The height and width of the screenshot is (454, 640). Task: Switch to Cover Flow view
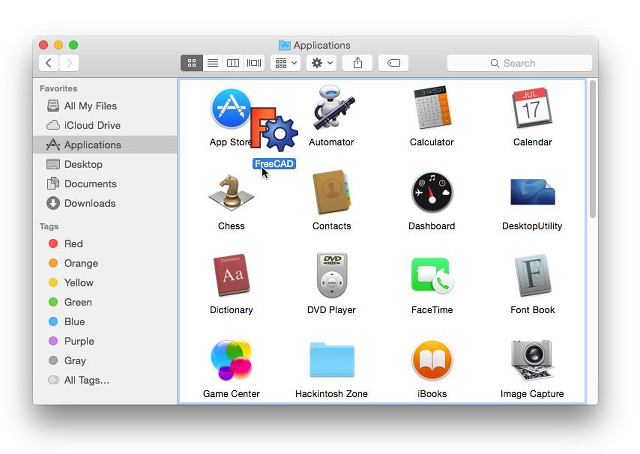pos(254,63)
